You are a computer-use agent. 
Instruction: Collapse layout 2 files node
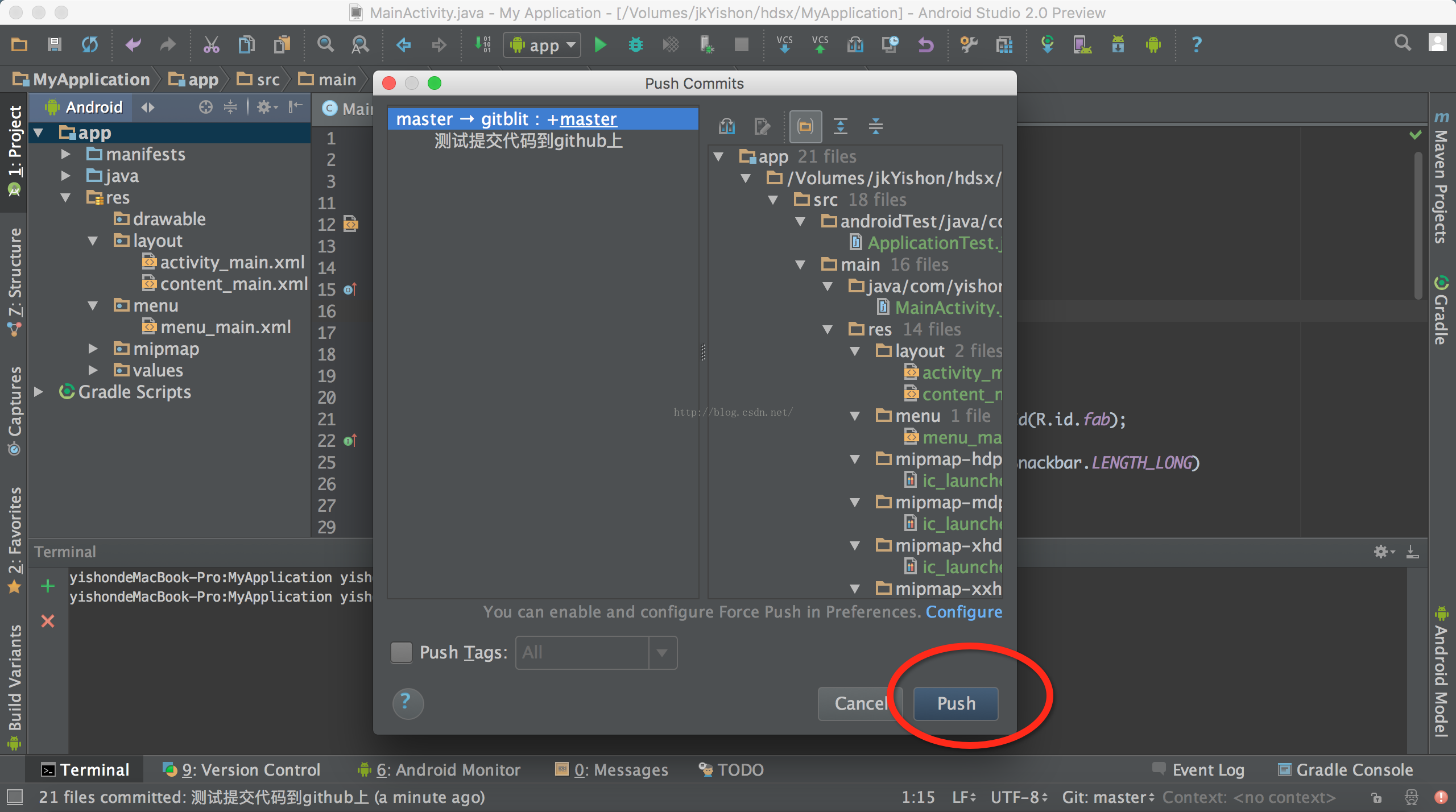855,351
